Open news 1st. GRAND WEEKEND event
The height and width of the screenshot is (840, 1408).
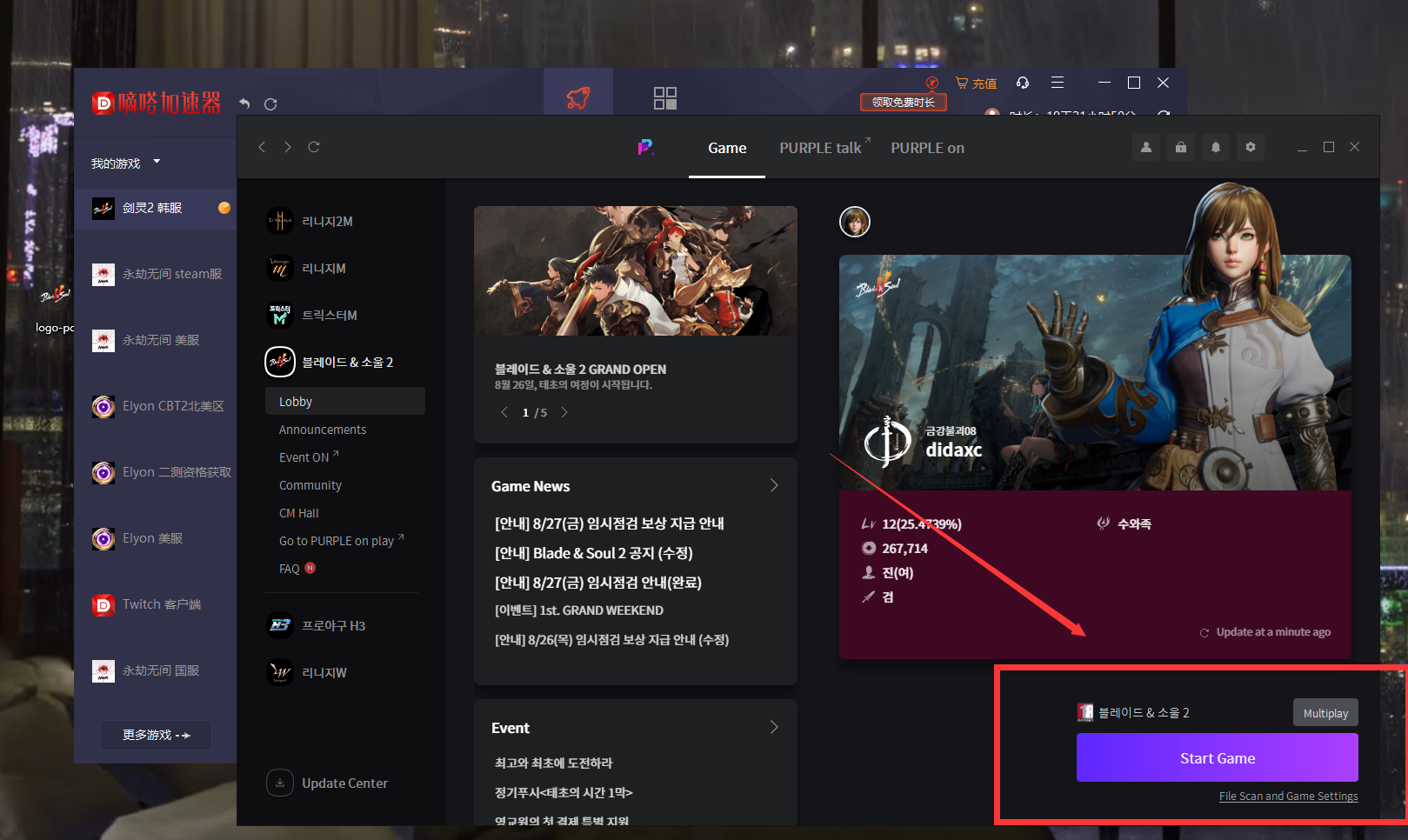pyautogui.click(x=579, y=610)
